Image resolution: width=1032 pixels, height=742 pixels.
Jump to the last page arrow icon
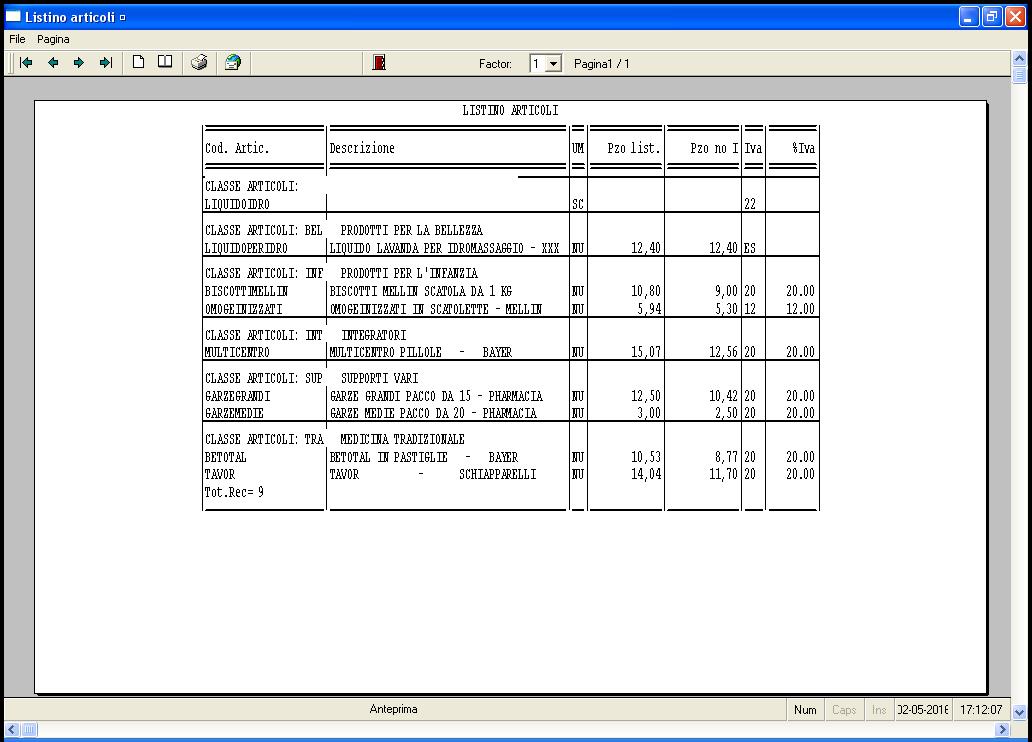click(106, 63)
